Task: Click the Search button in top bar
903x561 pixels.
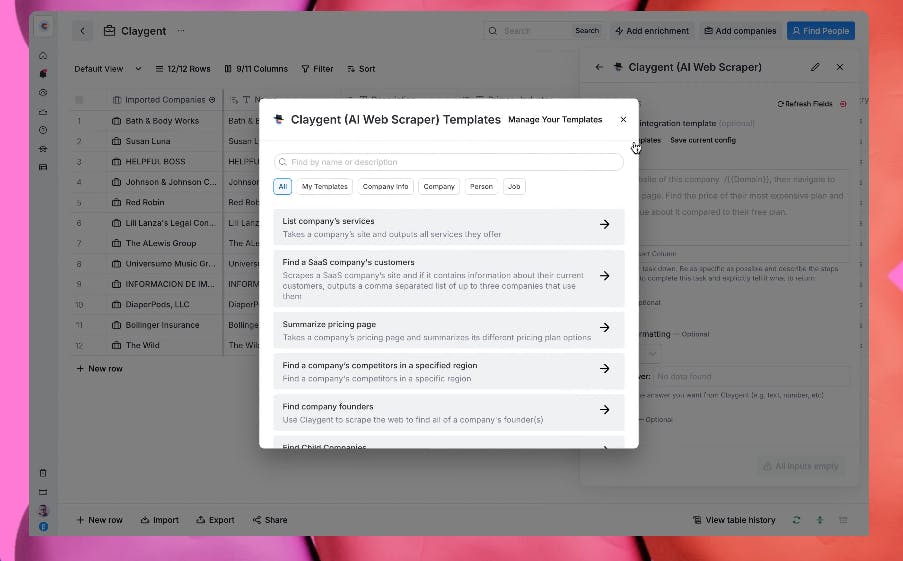Action: click(x=587, y=31)
